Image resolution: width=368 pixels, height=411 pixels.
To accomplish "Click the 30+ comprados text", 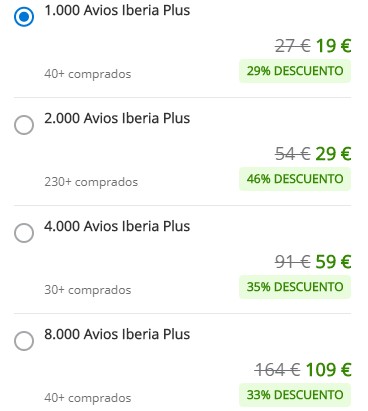I will click(x=88, y=290).
